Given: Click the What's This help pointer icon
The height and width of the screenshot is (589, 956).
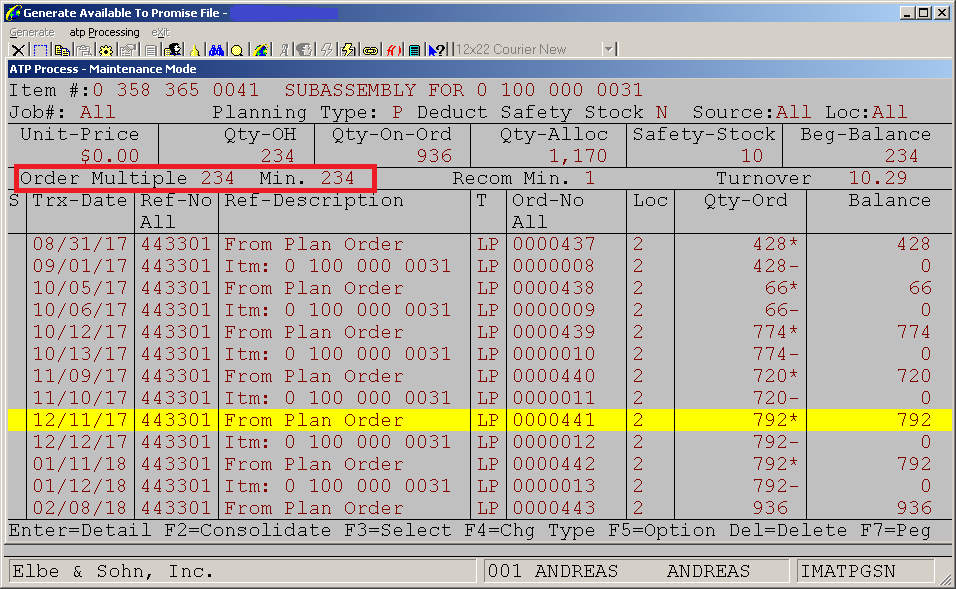Looking at the screenshot, I should [x=437, y=51].
